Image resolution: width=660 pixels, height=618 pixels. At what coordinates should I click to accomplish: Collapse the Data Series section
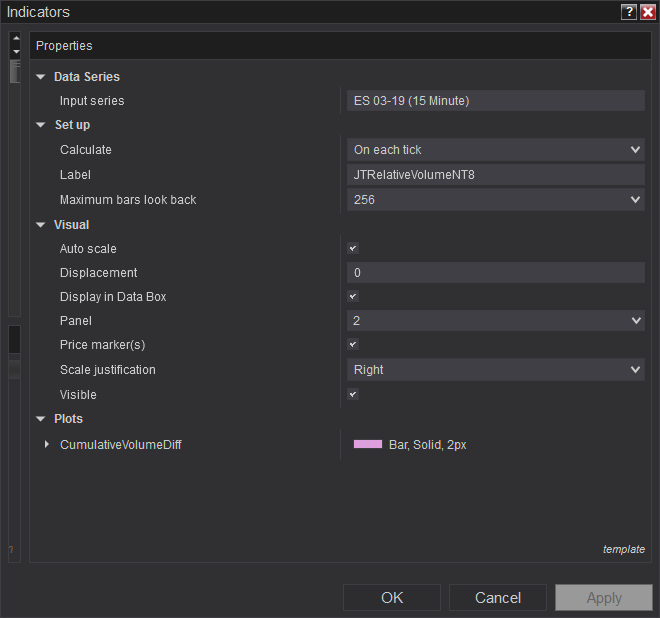pos(41,77)
